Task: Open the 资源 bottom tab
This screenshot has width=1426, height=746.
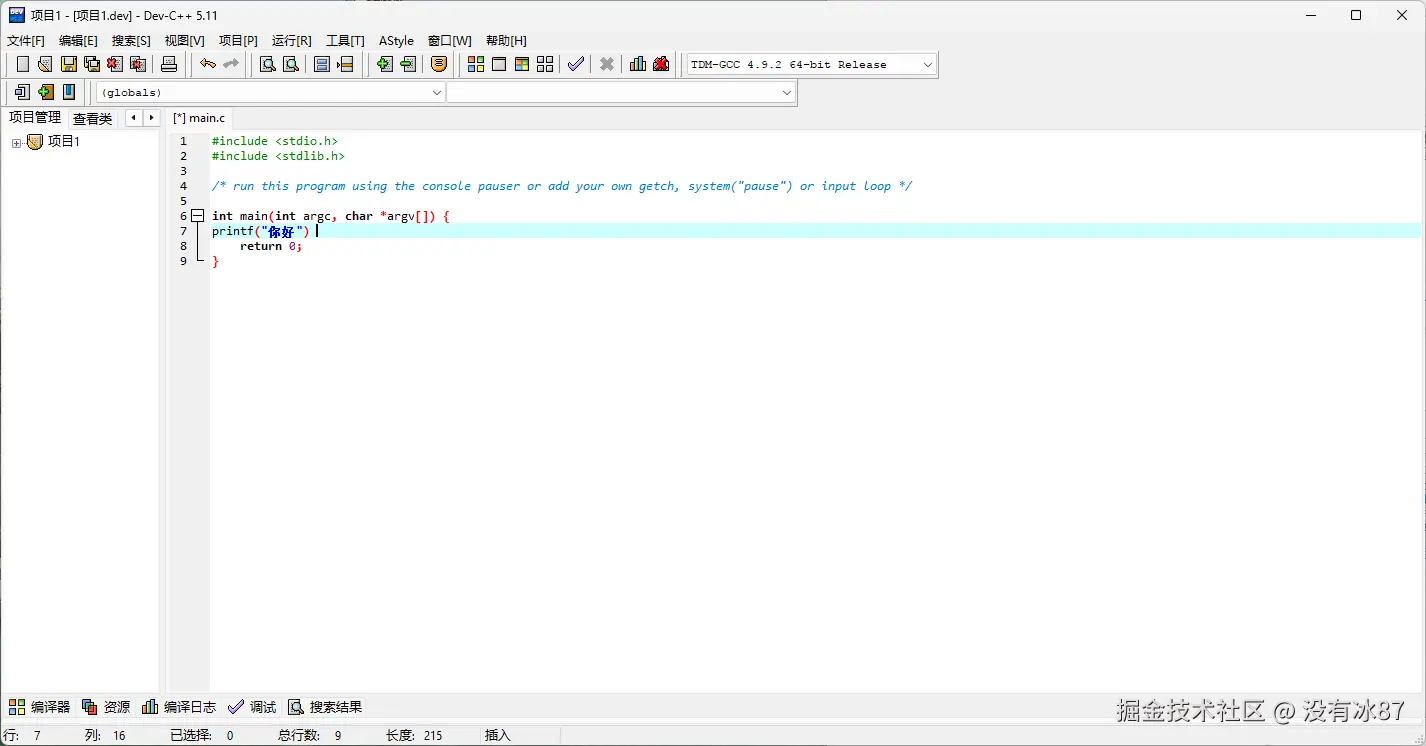Action: pos(106,707)
